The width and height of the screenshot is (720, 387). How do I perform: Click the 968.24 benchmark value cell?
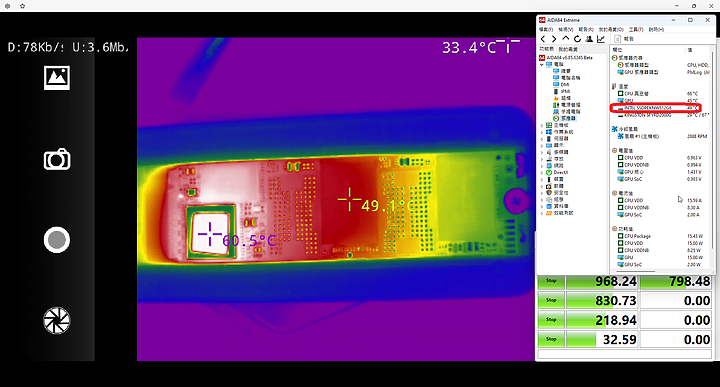coord(602,281)
